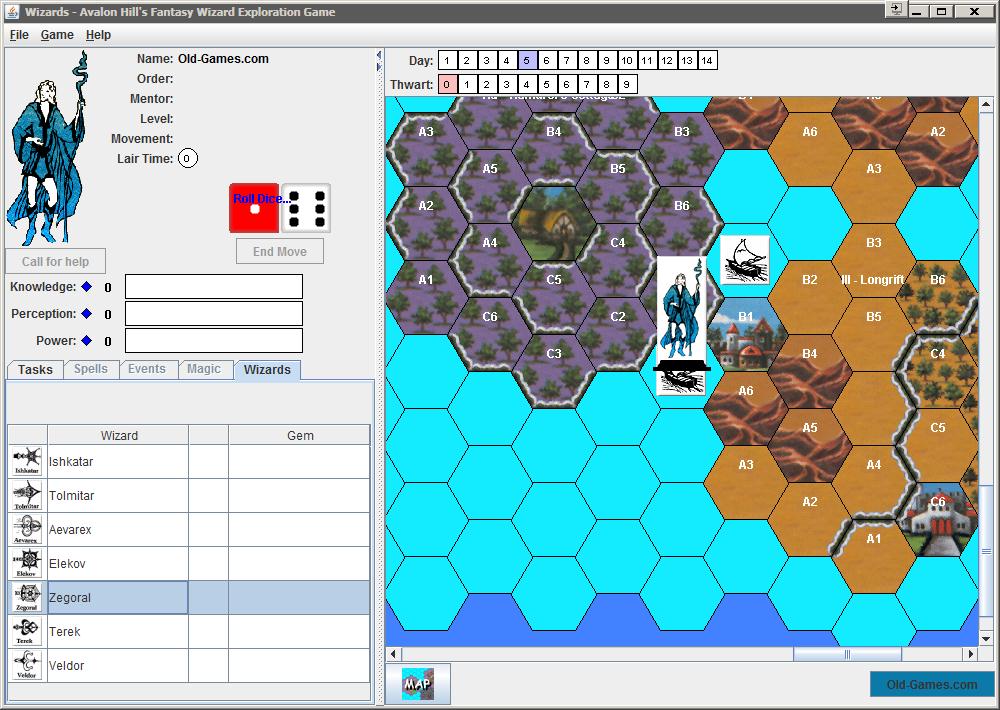1000x710 pixels.
Task: Open the MAP overview icon
Action: point(418,684)
